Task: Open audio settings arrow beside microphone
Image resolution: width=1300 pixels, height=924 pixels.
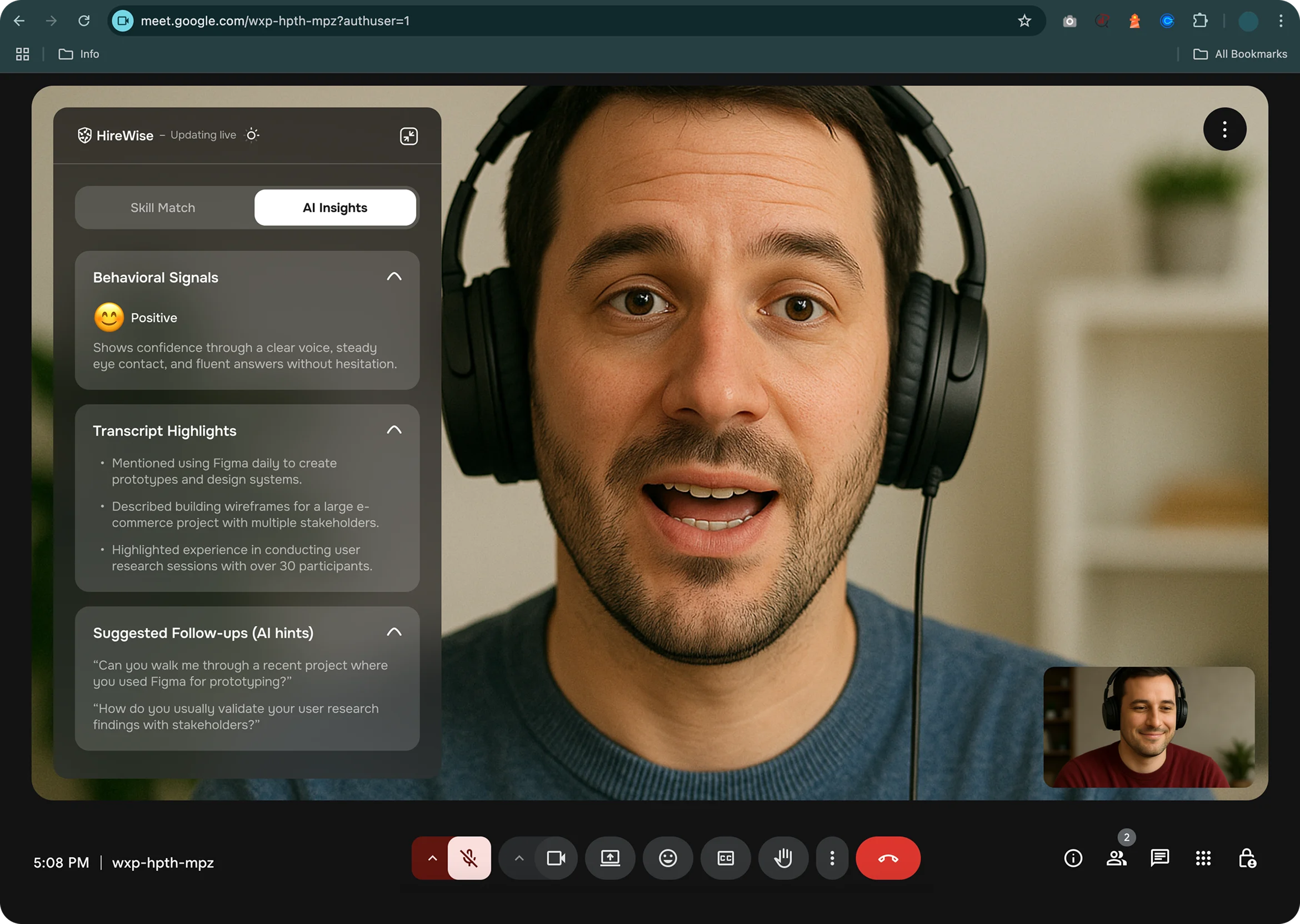Action: 432,858
